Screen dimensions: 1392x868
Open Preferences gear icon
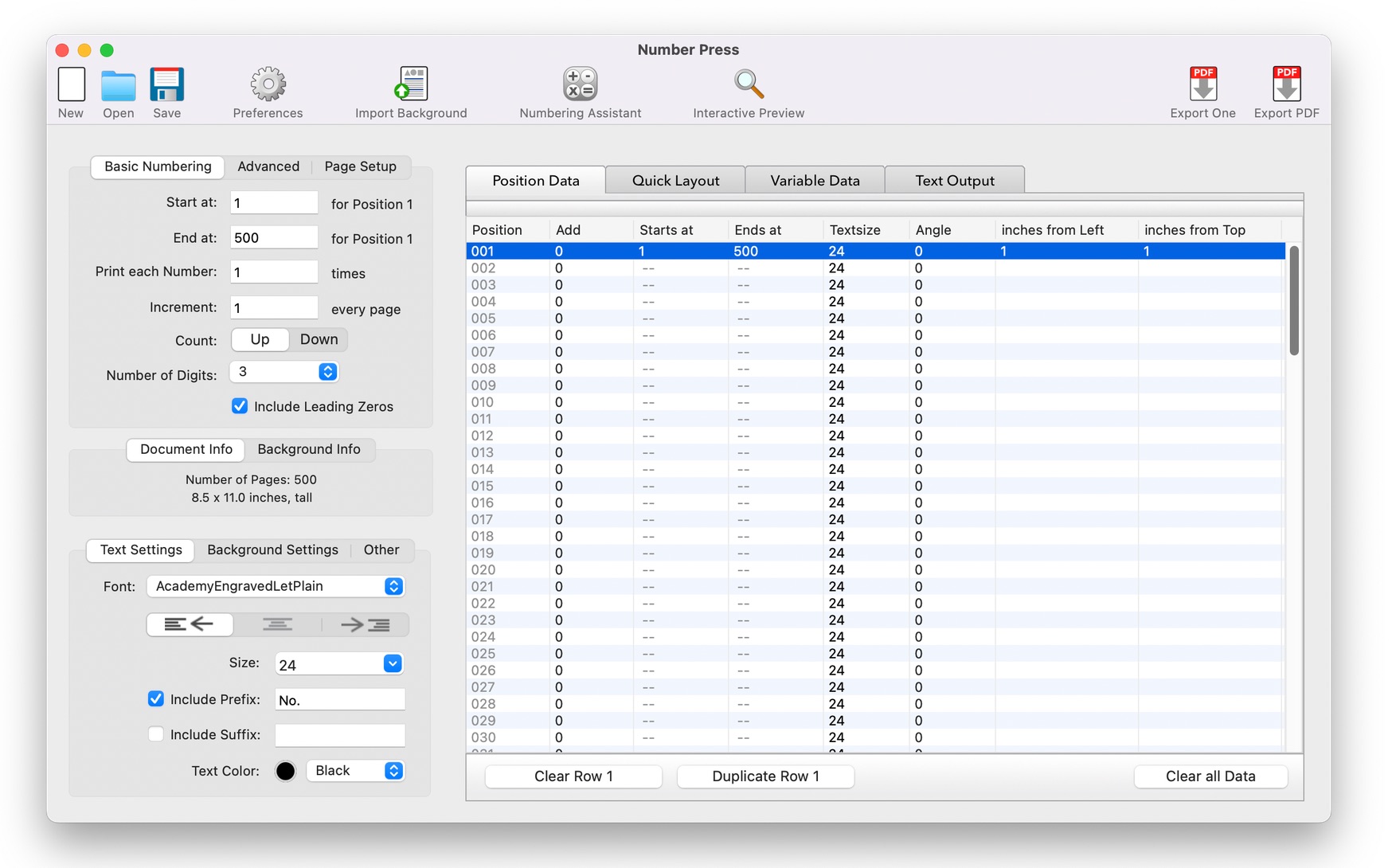268,92
